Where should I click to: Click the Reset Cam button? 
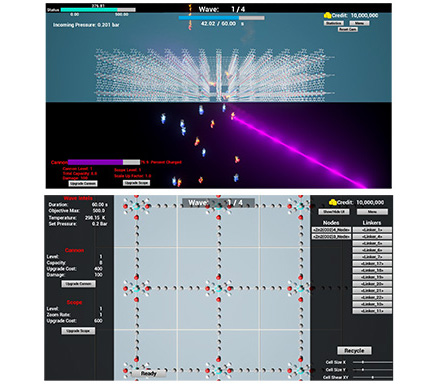(348, 29)
